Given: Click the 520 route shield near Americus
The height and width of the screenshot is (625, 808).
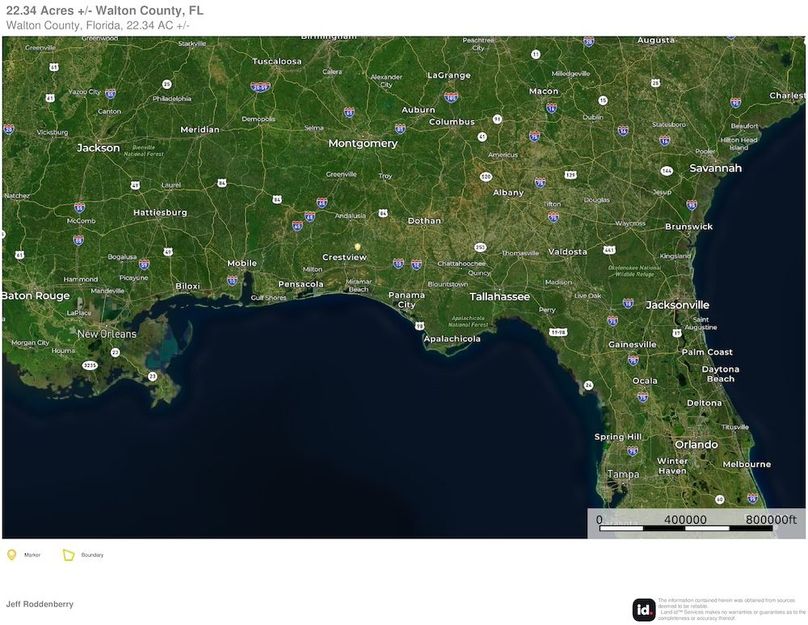Looking at the screenshot, I should (x=485, y=176).
